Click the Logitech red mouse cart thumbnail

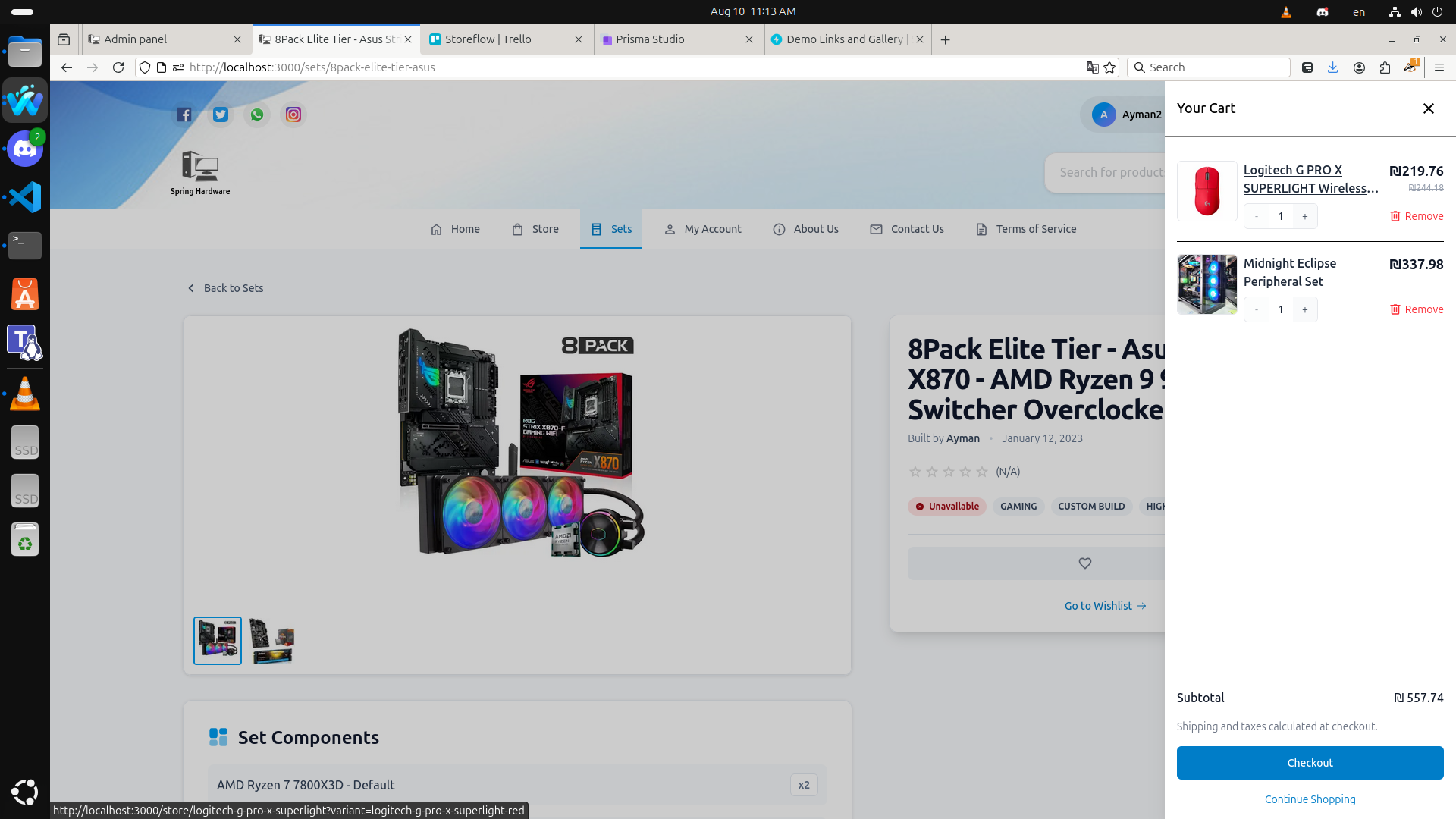point(1207,191)
